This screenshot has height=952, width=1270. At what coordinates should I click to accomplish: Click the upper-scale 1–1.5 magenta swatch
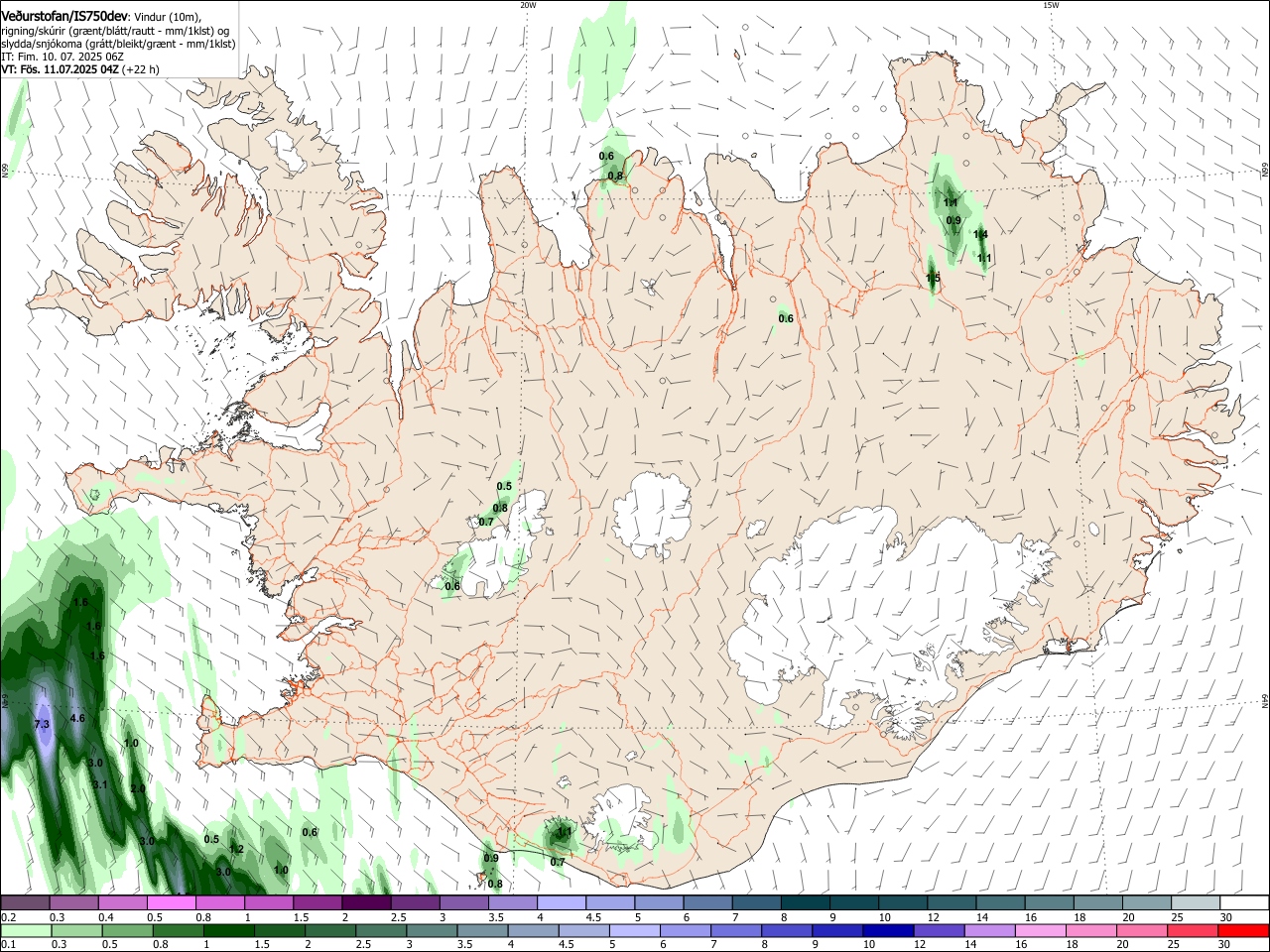pos(268,902)
